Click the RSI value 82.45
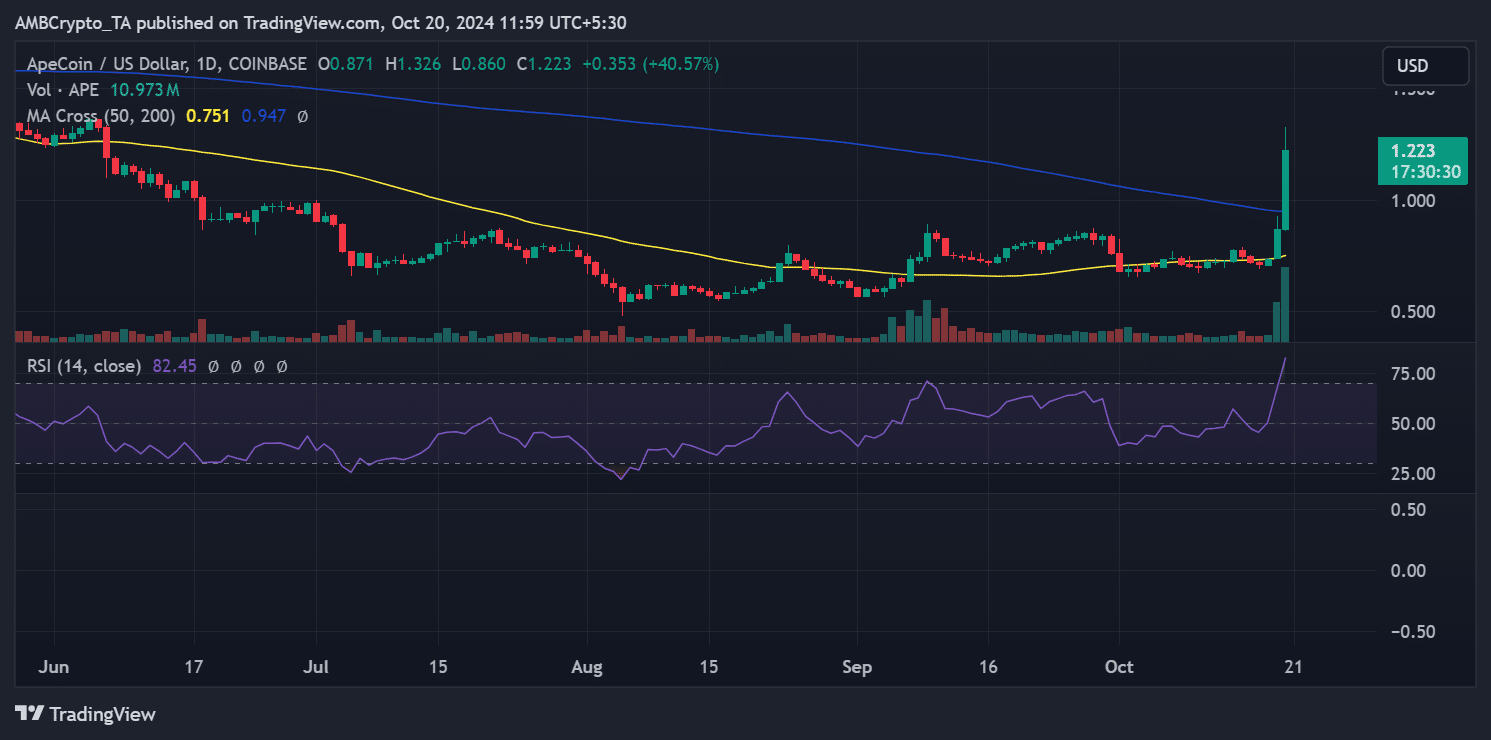Image resolution: width=1491 pixels, height=740 pixels. (174, 367)
